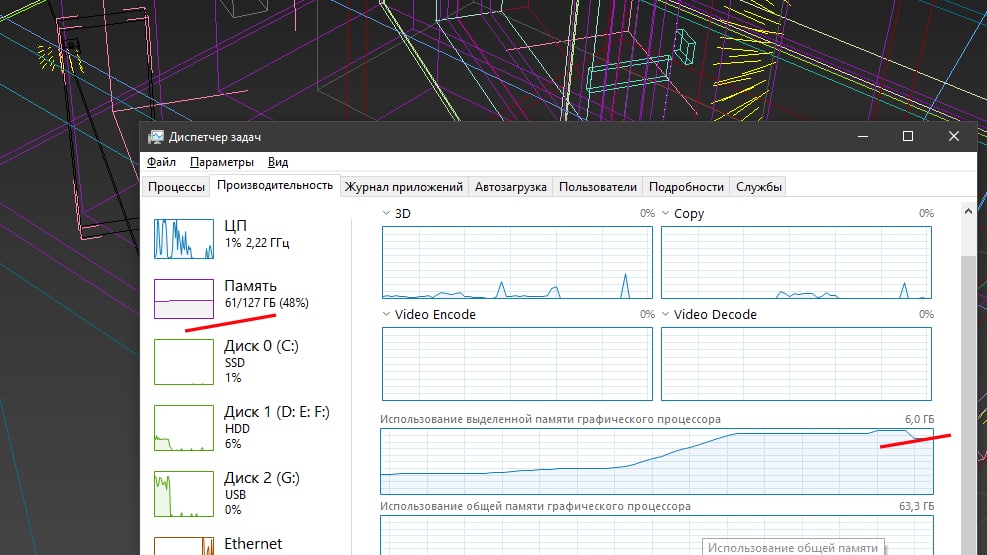
Task: Open the Пользователи tab
Action: coord(597,187)
